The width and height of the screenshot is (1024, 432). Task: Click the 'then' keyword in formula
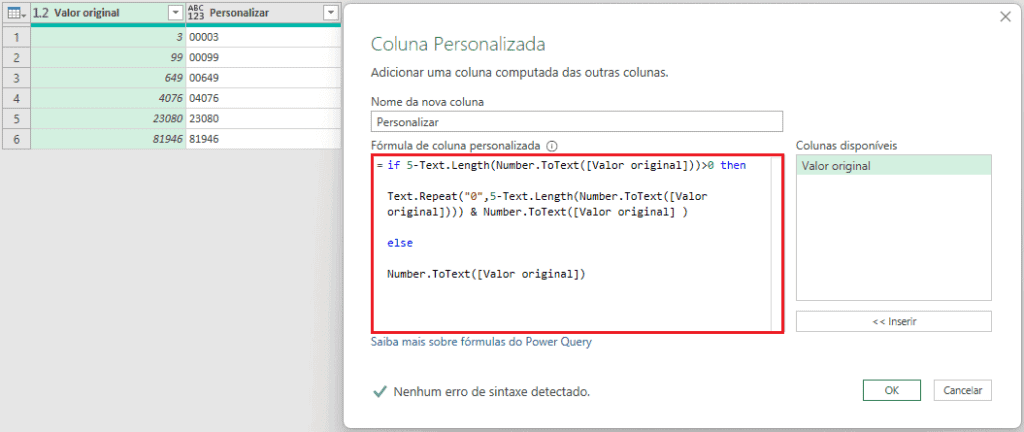(x=733, y=166)
